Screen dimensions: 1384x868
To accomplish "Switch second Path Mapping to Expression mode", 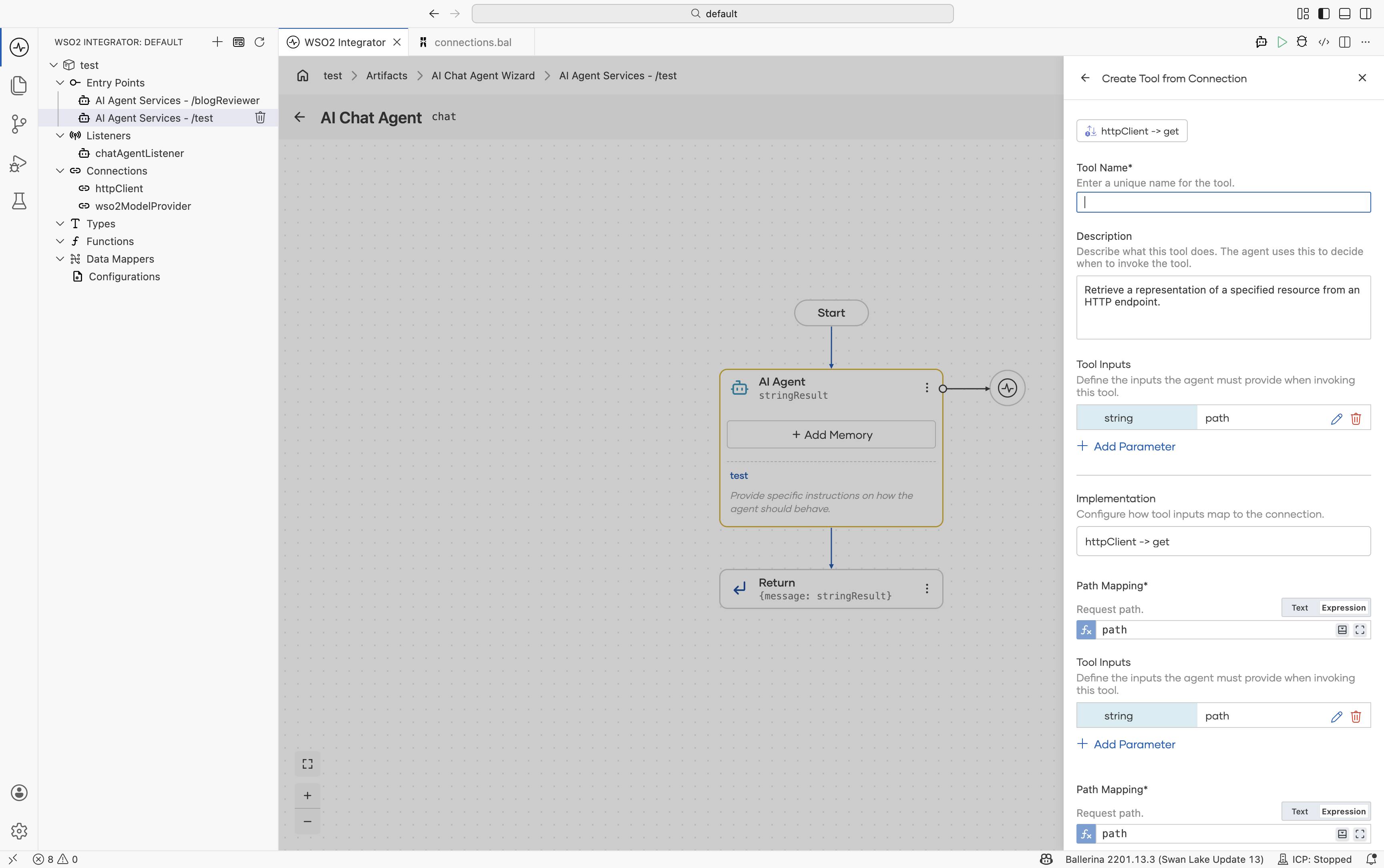I will [x=1343, y=812].
